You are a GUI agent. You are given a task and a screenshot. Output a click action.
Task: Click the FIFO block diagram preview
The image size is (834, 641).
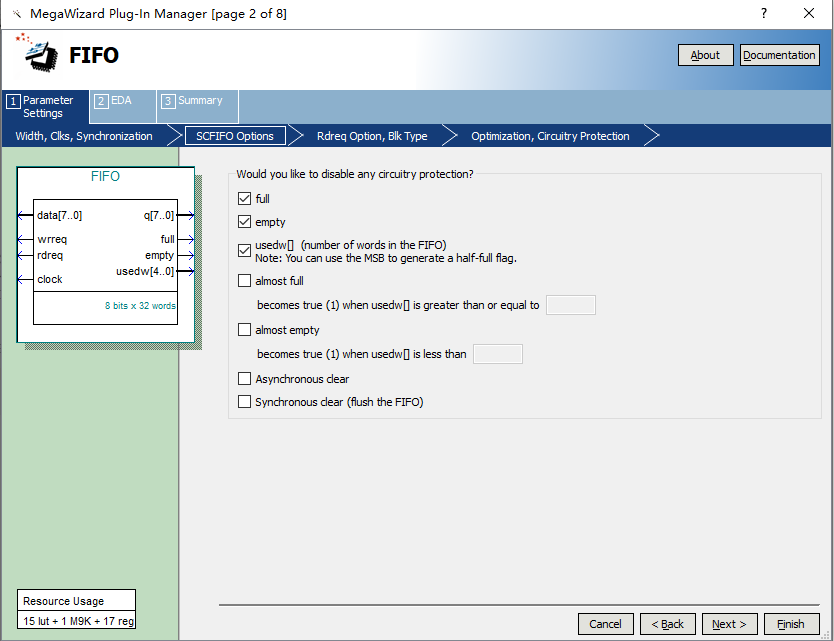pos(105,255)
